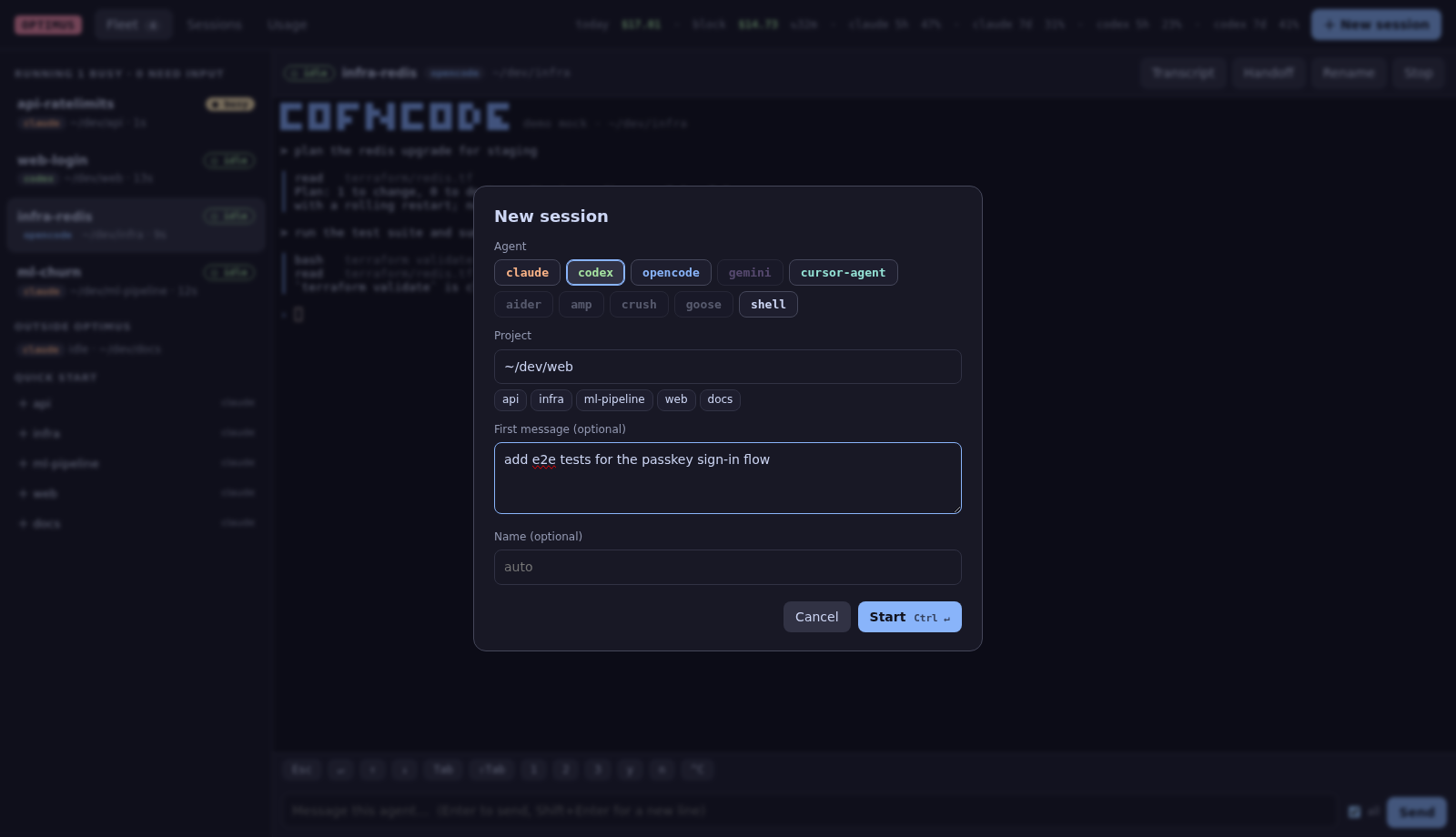This screenshot has height=837, width=1456.
Task: Click the Project path input field
Action: [728, 367]
